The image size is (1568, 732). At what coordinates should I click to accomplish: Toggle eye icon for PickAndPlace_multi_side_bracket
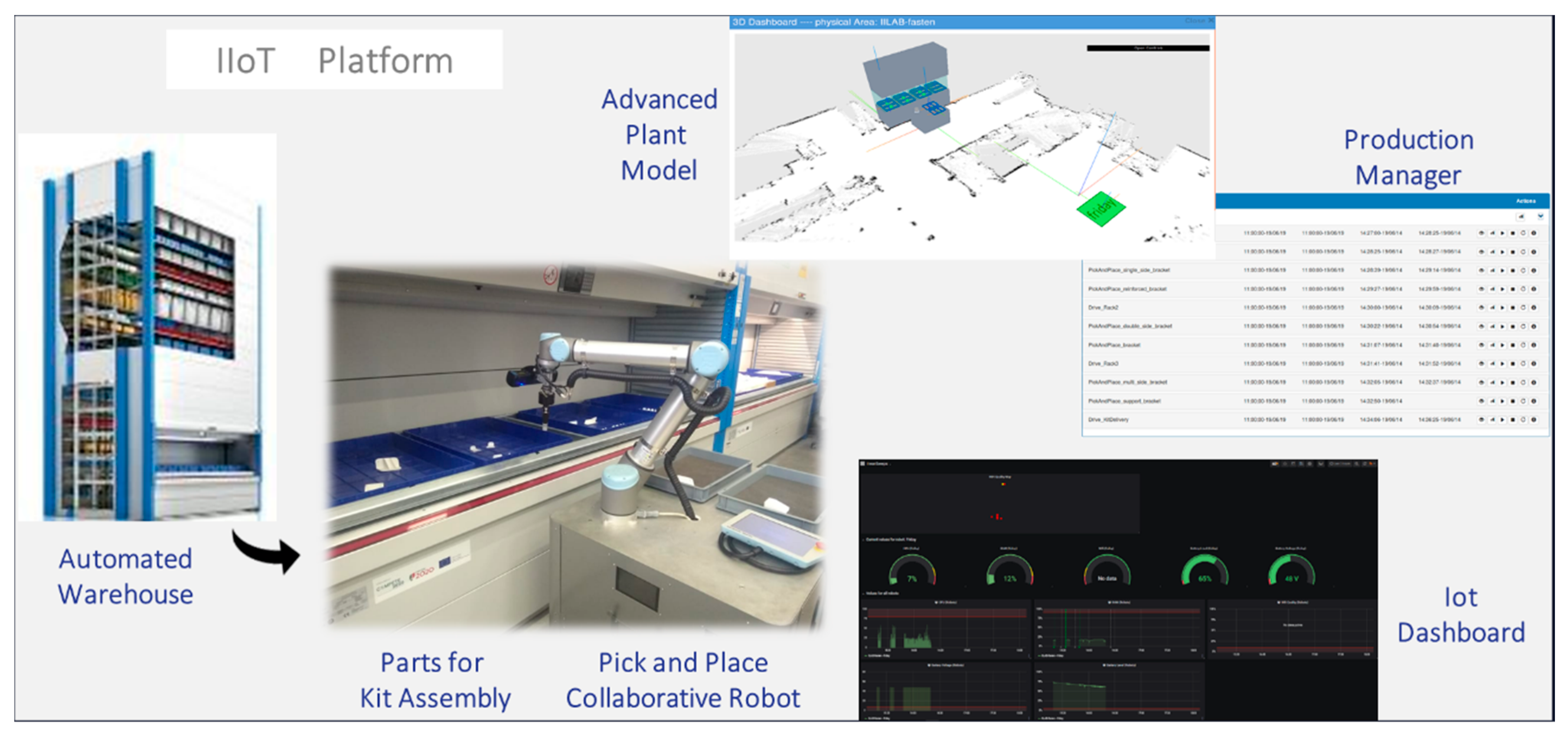click(x=1481, y=383)
